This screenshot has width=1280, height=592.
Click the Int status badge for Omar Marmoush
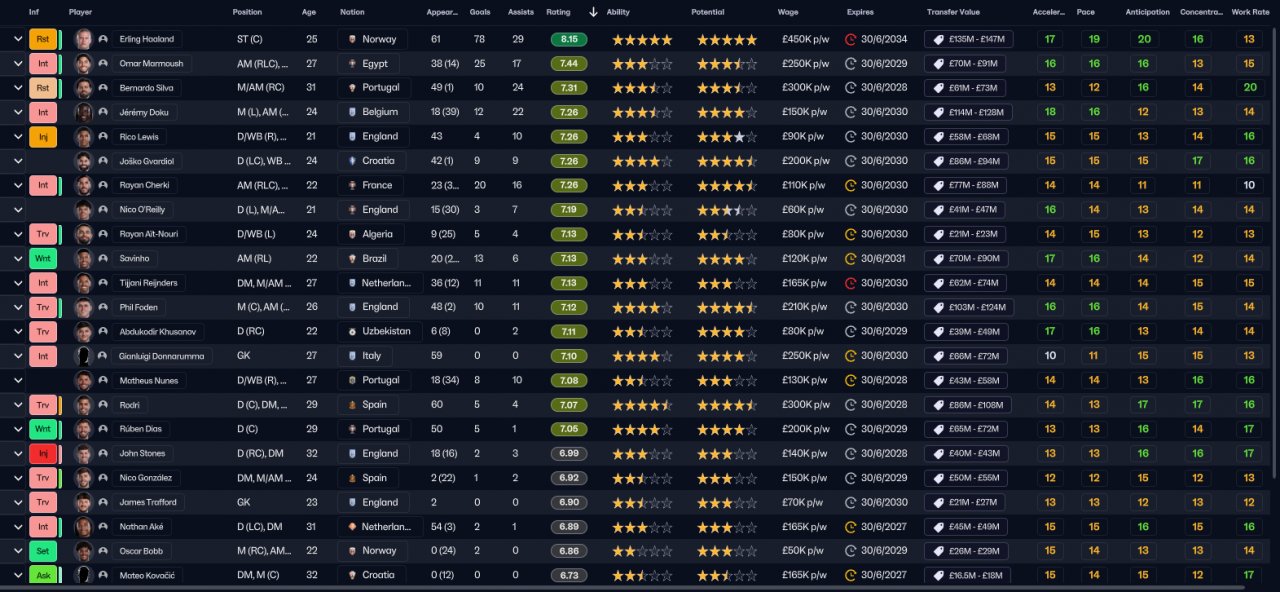(x=43, y=63)
